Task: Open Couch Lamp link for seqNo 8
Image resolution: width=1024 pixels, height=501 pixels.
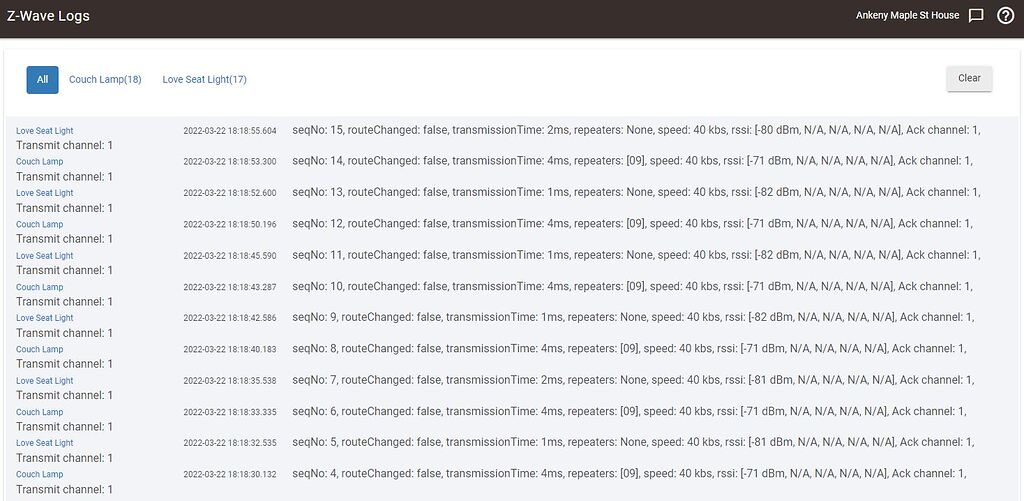Action: (39, 349)
